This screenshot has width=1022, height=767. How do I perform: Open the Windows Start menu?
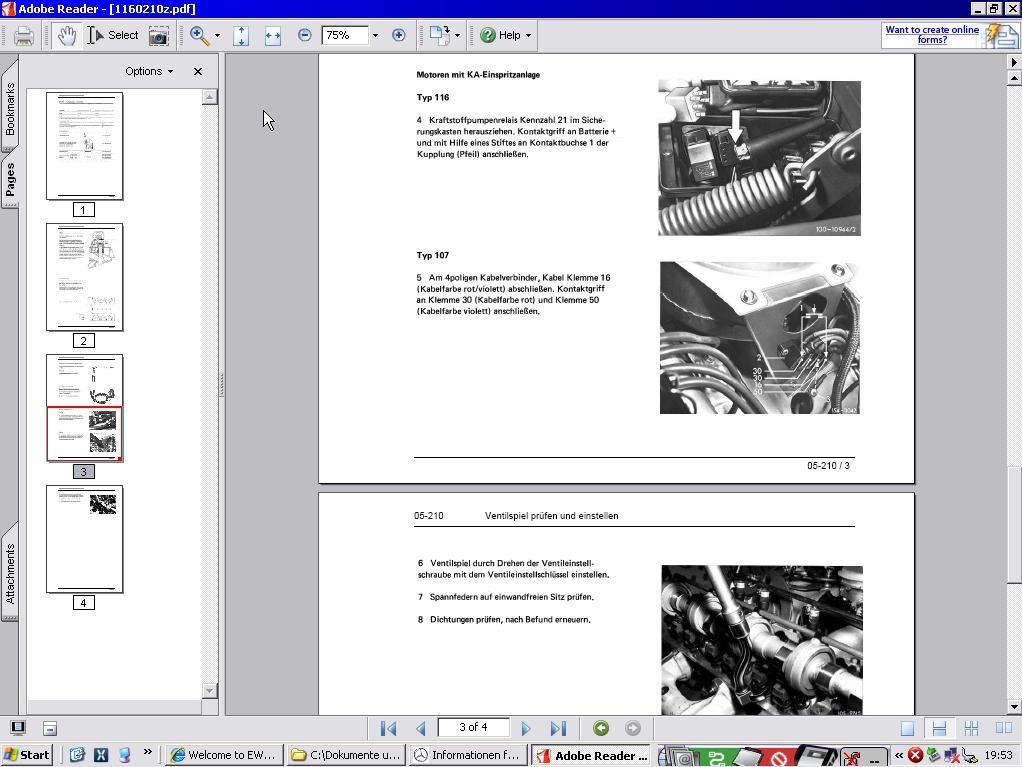[x=27, y=755]
